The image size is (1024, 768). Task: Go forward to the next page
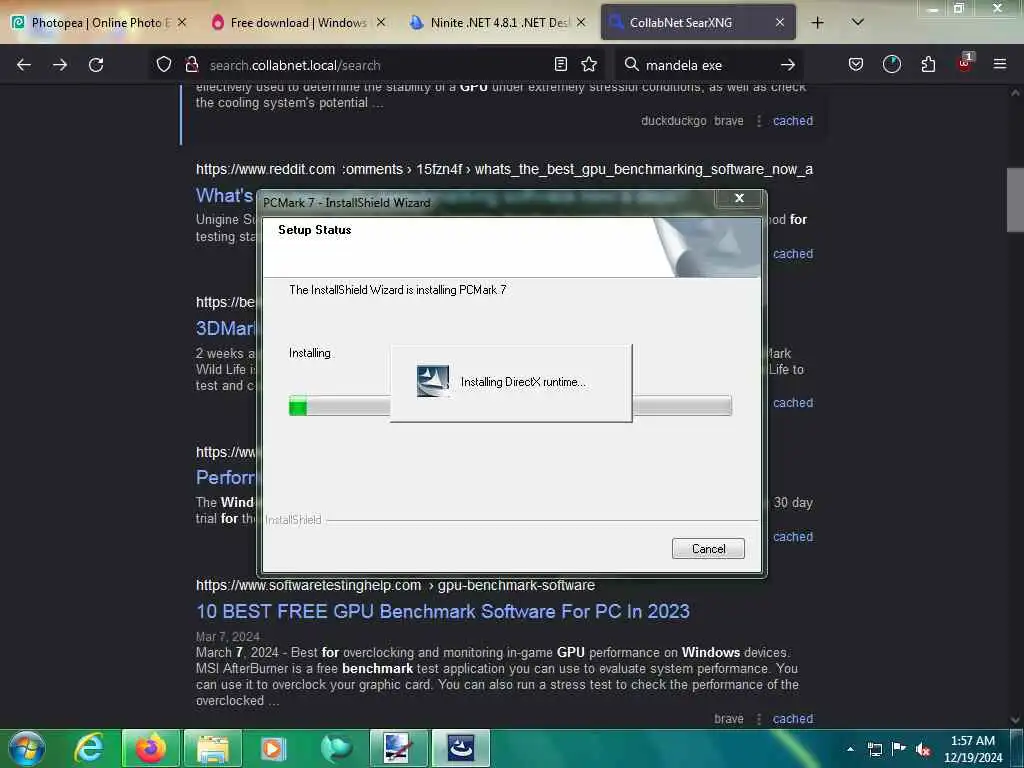point(60,65)
